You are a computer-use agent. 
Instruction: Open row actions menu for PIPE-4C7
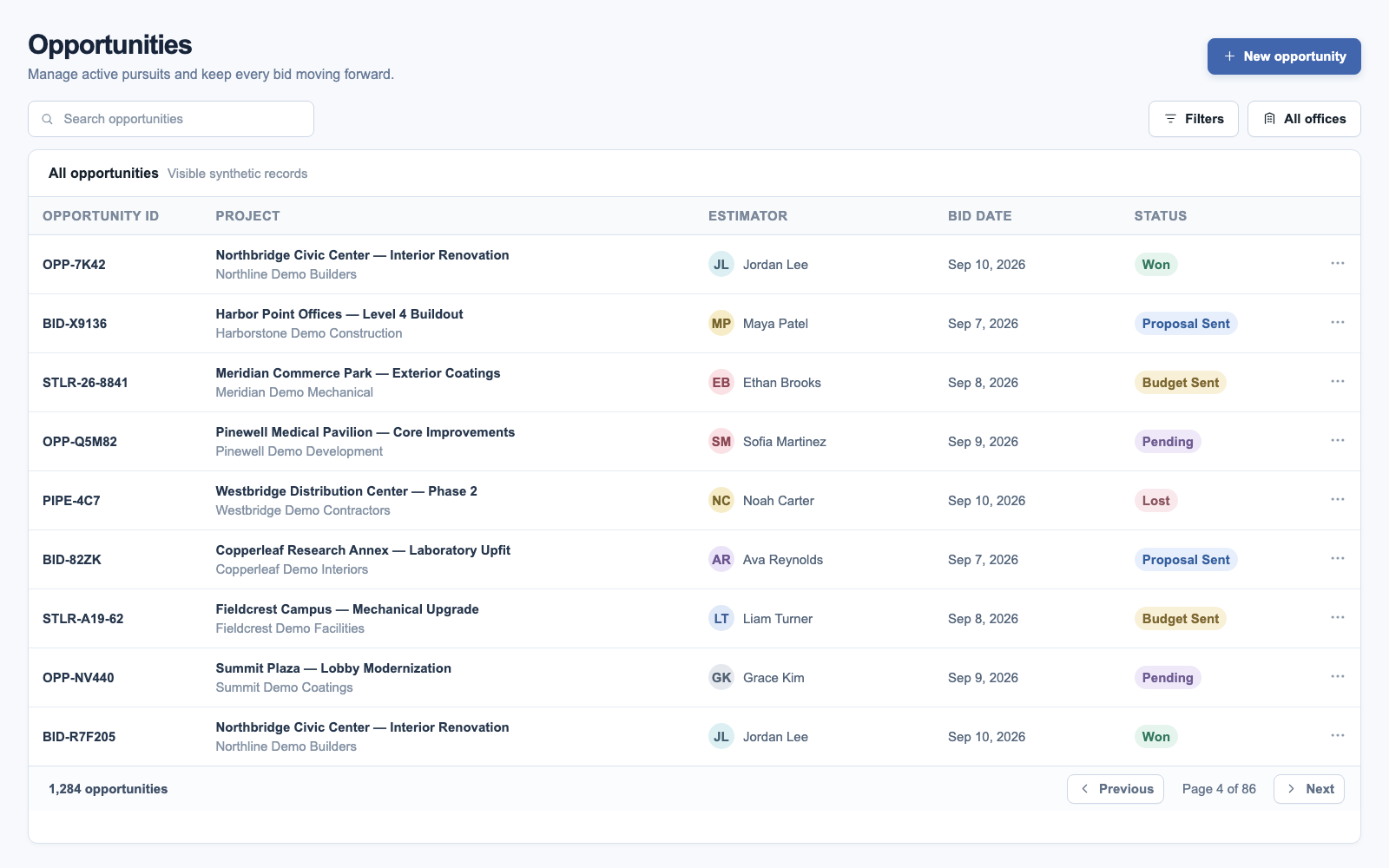pyautogui.click(x=1337, y=499)
